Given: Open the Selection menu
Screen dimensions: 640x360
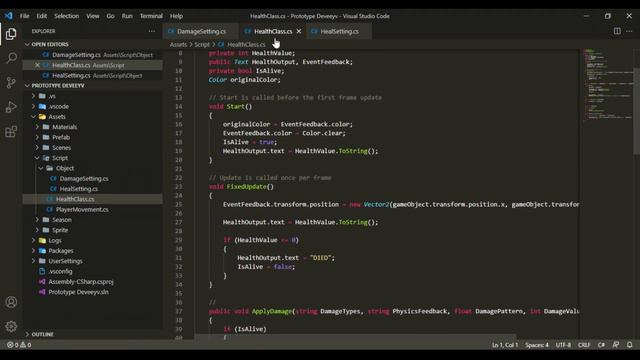Looking at the screenshot, I should coord(67,16).
